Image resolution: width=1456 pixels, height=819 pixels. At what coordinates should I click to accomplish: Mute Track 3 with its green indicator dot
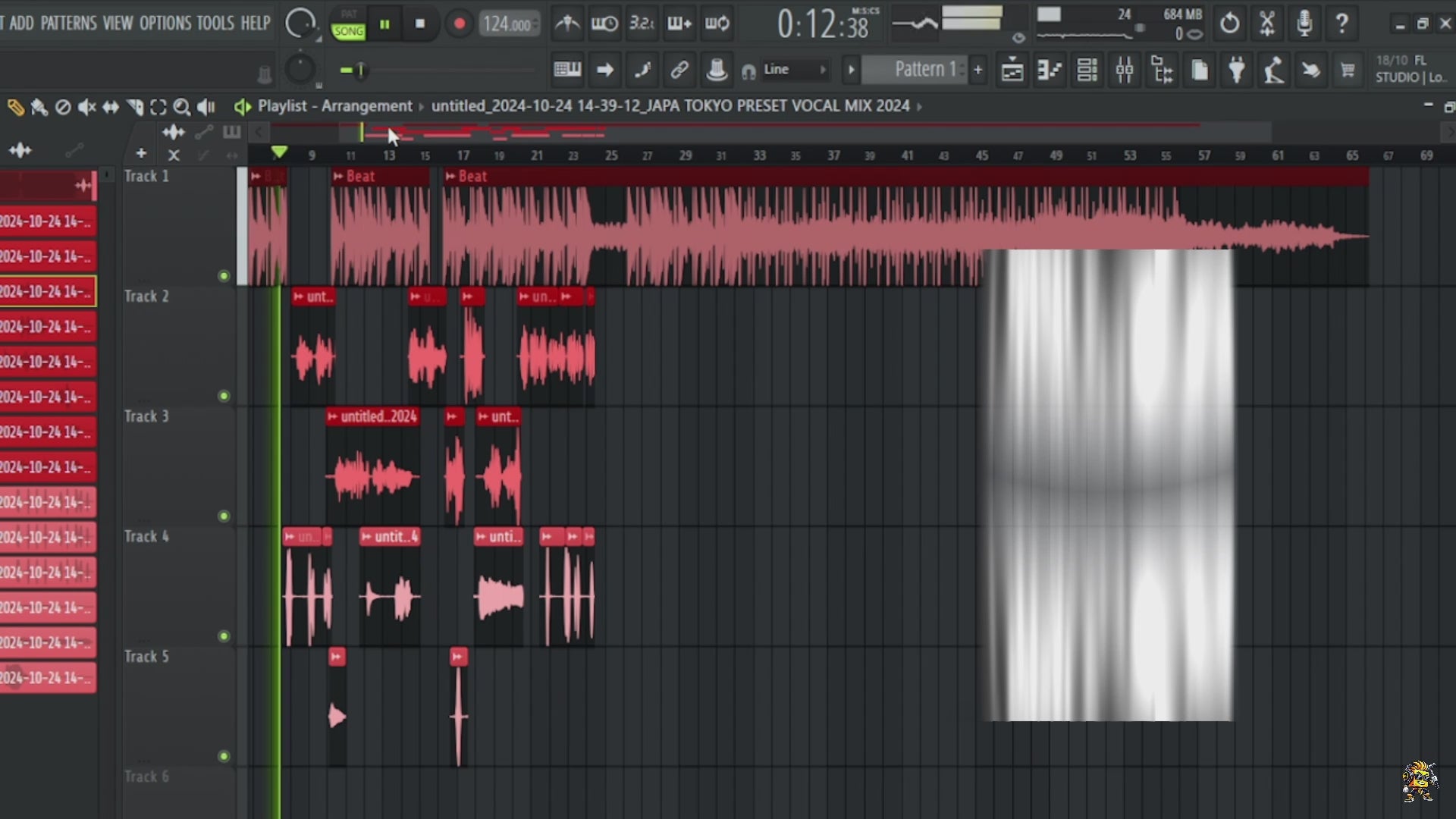tap(224, 516)
